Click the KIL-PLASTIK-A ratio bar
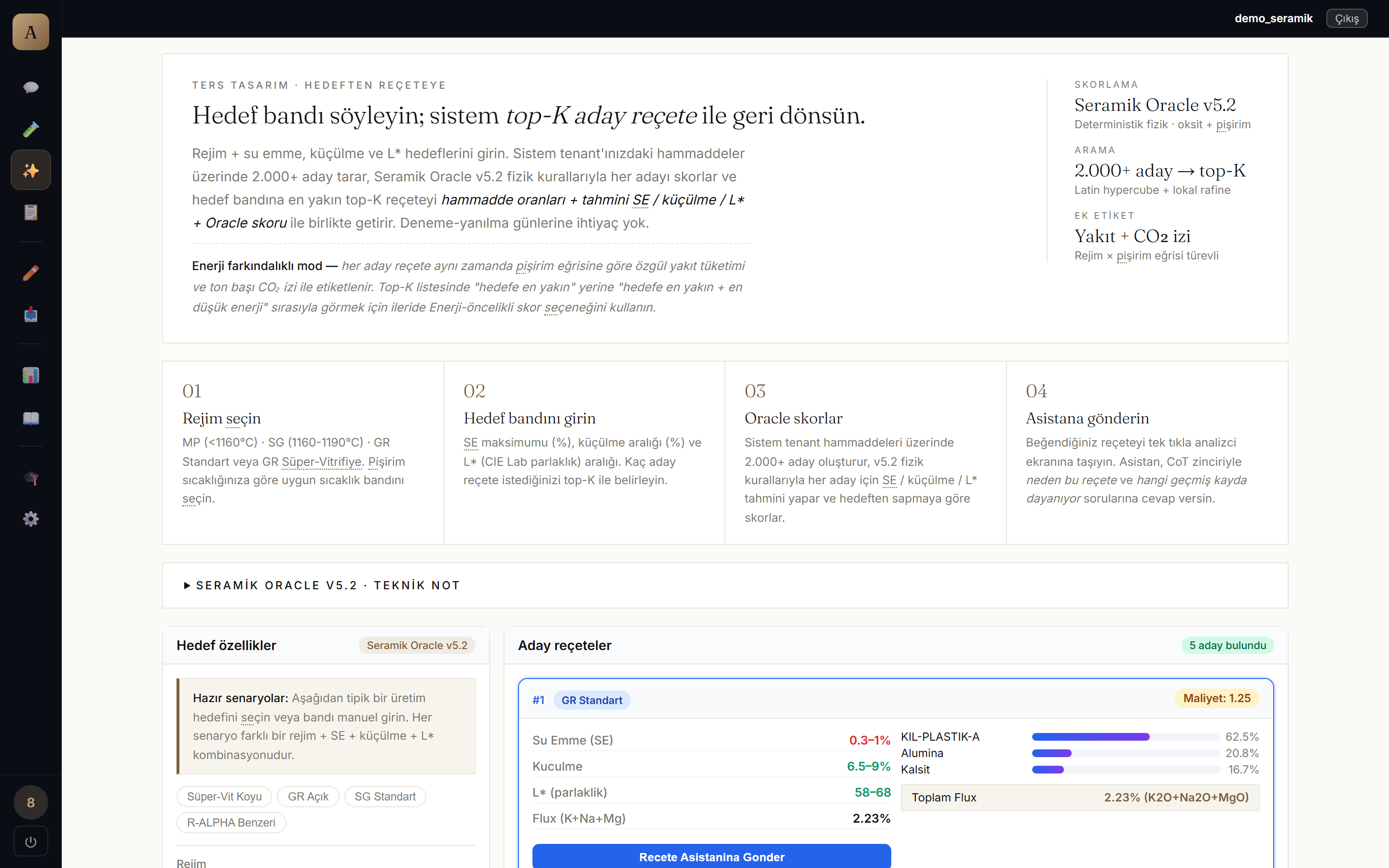Image resolution: width=1389 pixels, height=868 pixels. (1126, 736)
